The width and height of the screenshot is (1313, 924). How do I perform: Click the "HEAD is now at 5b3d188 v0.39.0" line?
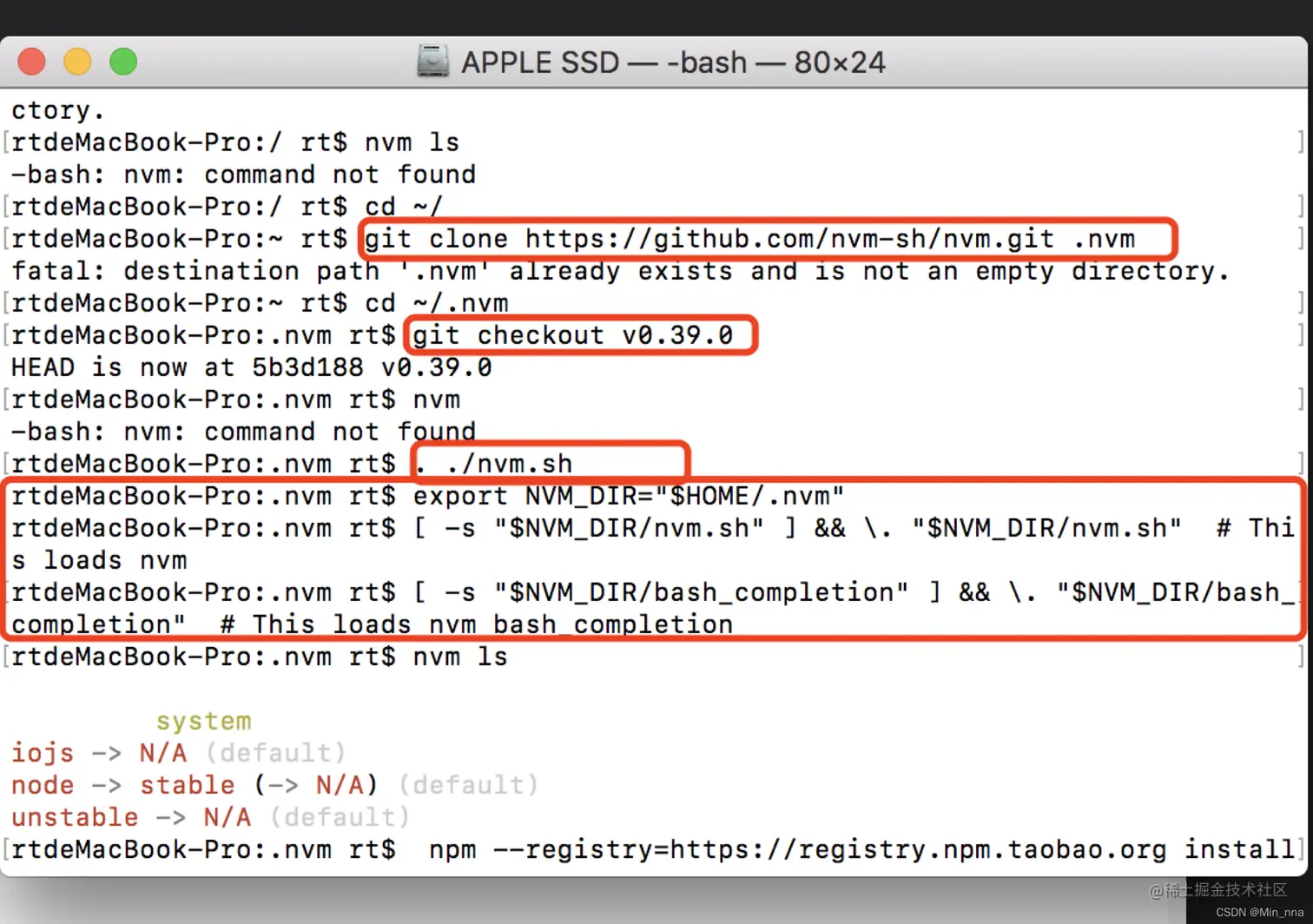click(251, 367)
